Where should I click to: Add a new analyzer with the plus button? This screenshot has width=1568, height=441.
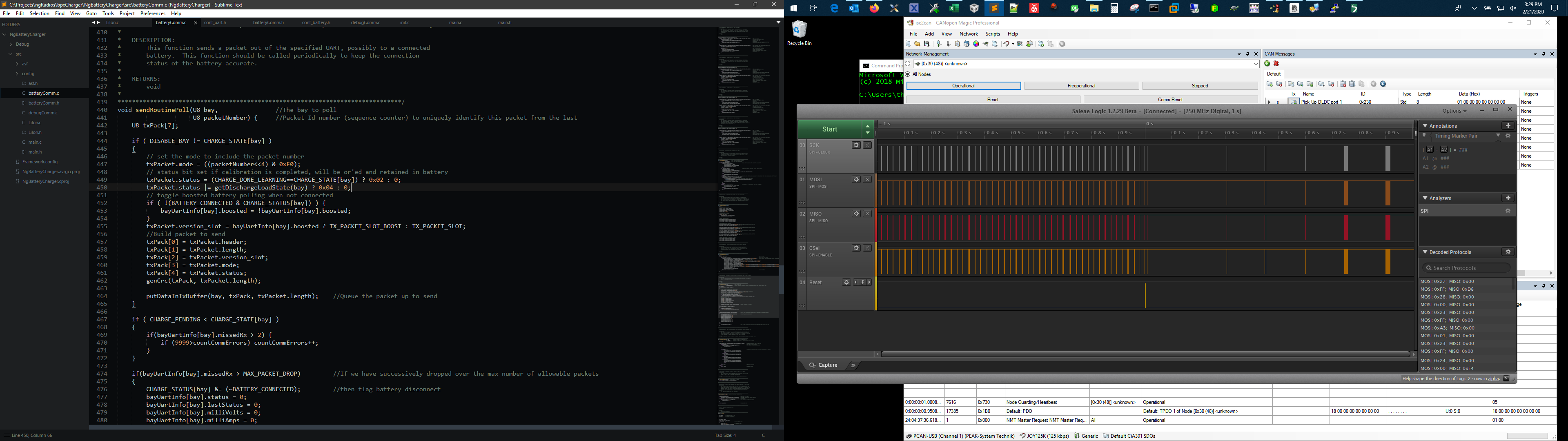click(x=1508, y=198)
